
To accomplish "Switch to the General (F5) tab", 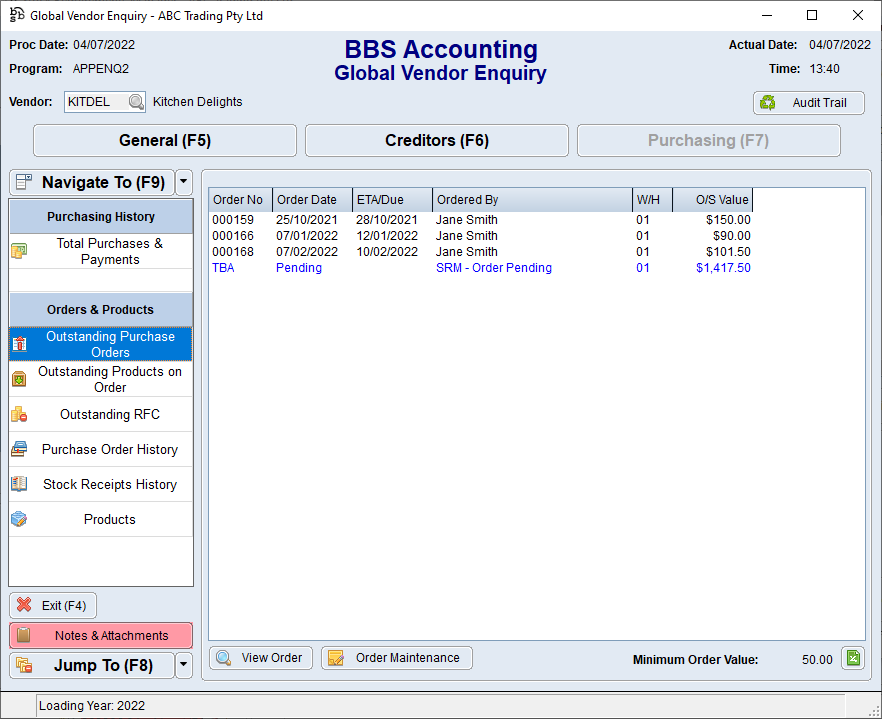I will coord(165,140).
